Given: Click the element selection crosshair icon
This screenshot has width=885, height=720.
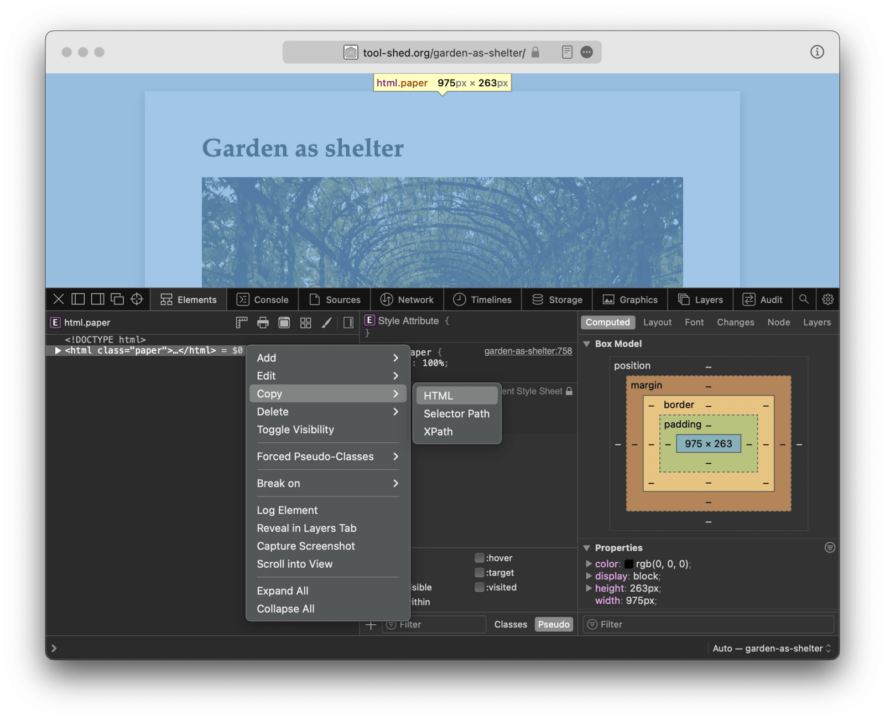Looking at the screenshot, I should pos(137,299).
